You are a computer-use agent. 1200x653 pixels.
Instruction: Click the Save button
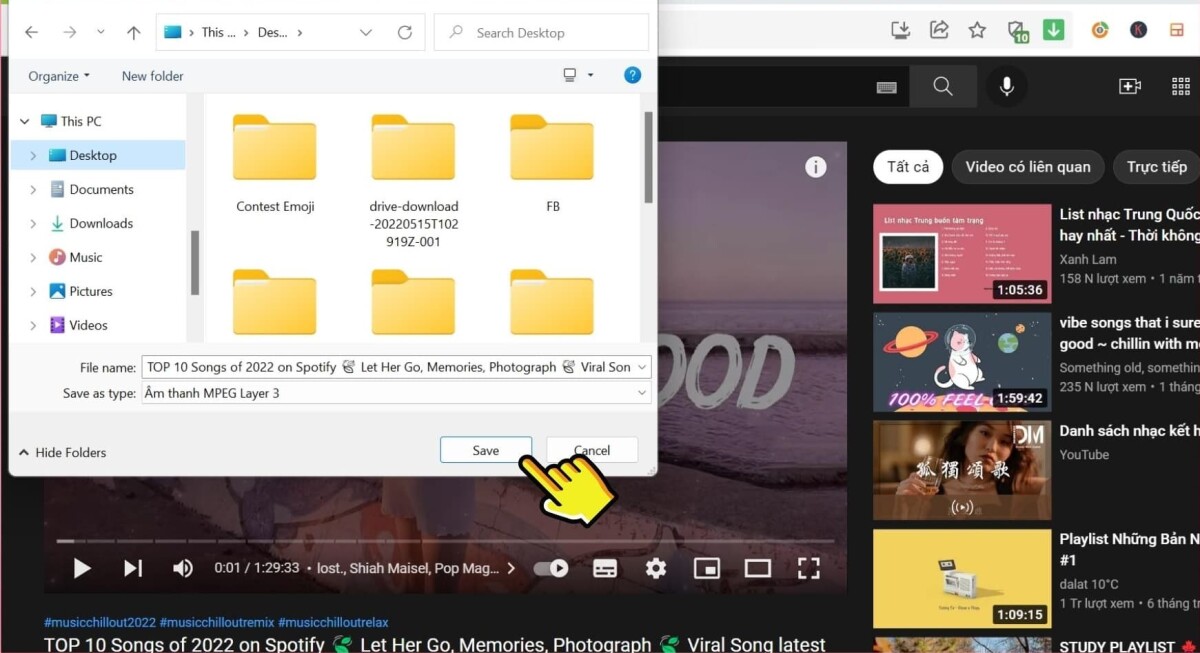486,450
